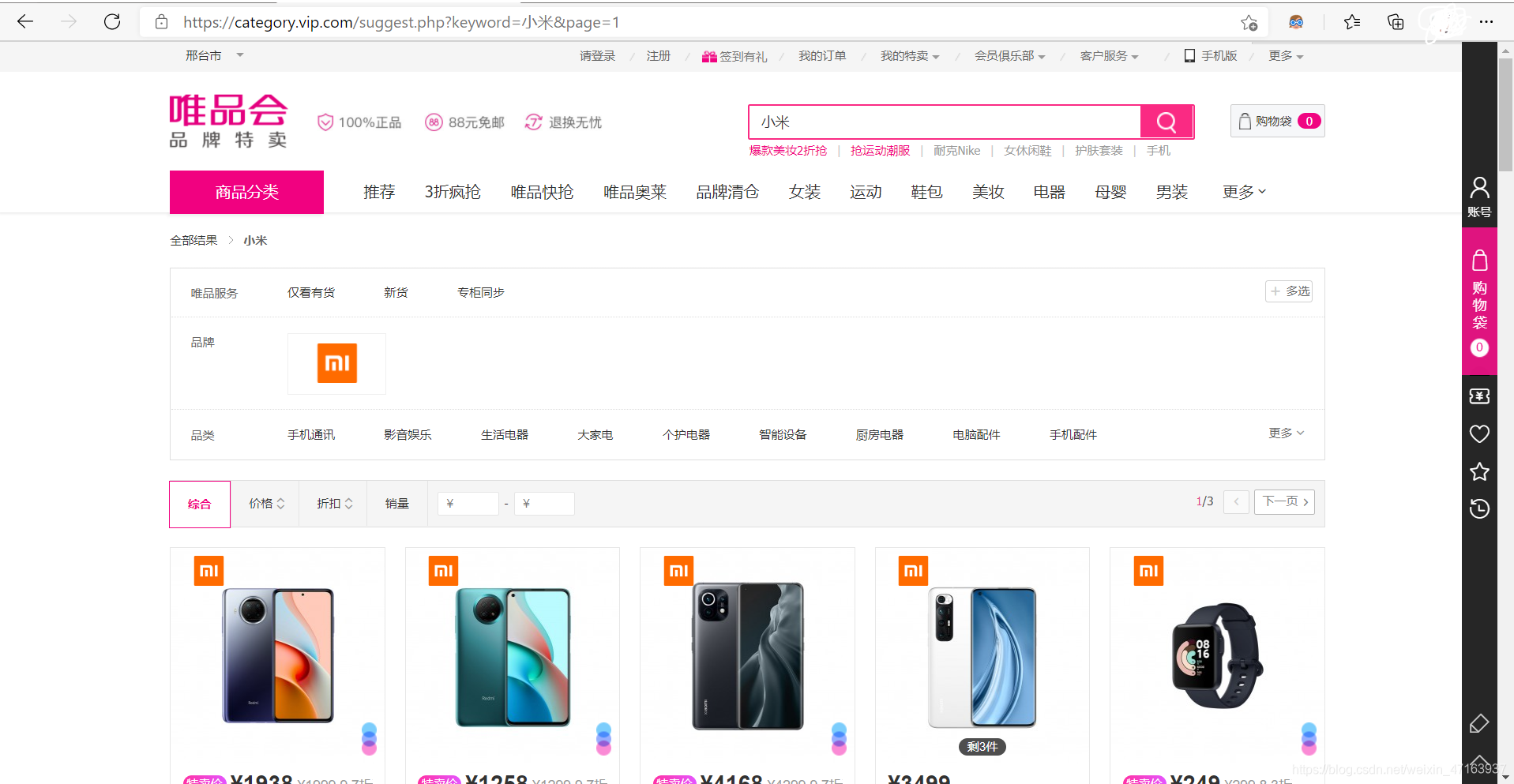Click the maximum price input field

(x=544, y=504)
